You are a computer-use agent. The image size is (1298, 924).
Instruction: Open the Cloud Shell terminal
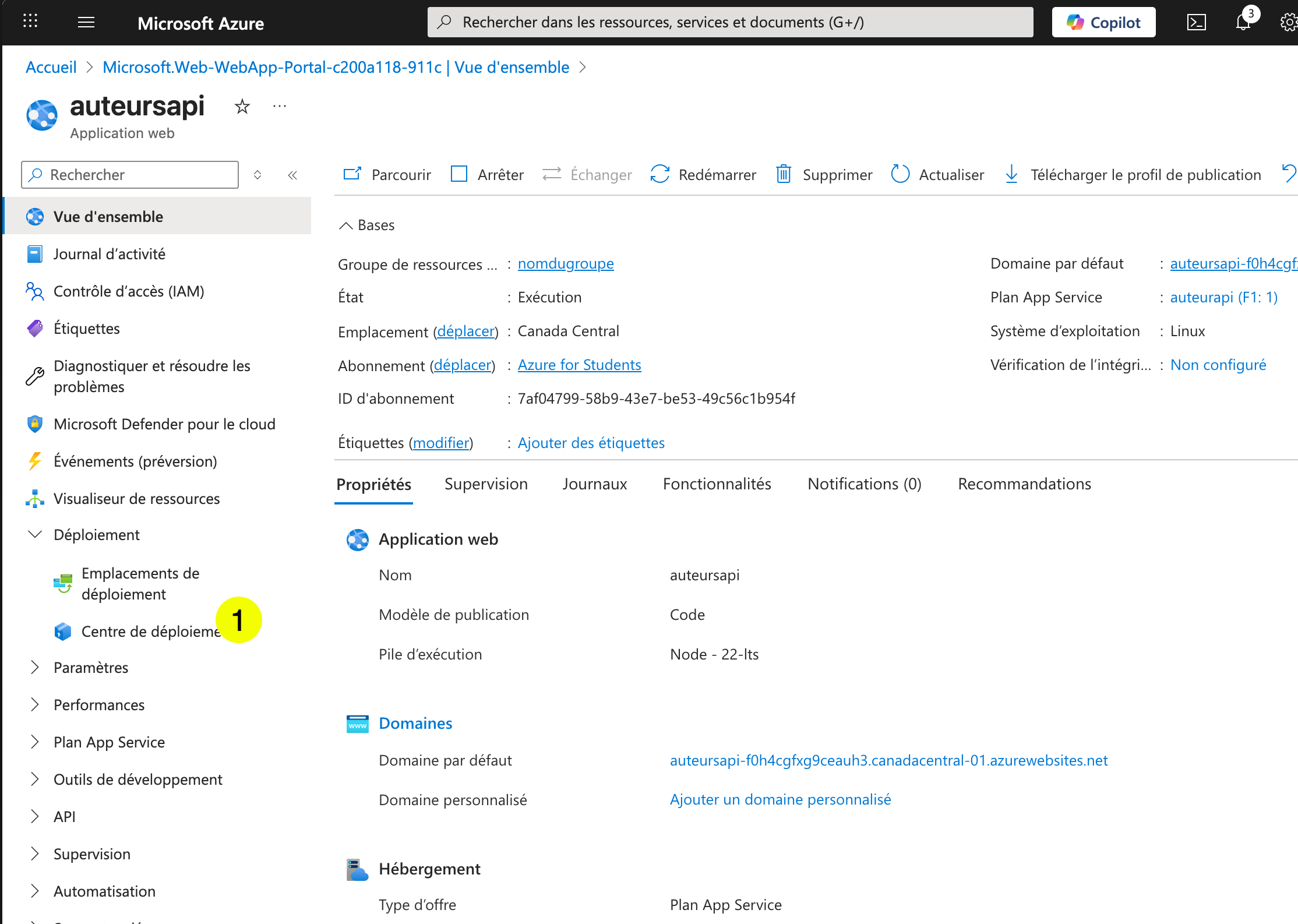[x=1197, y=22]
